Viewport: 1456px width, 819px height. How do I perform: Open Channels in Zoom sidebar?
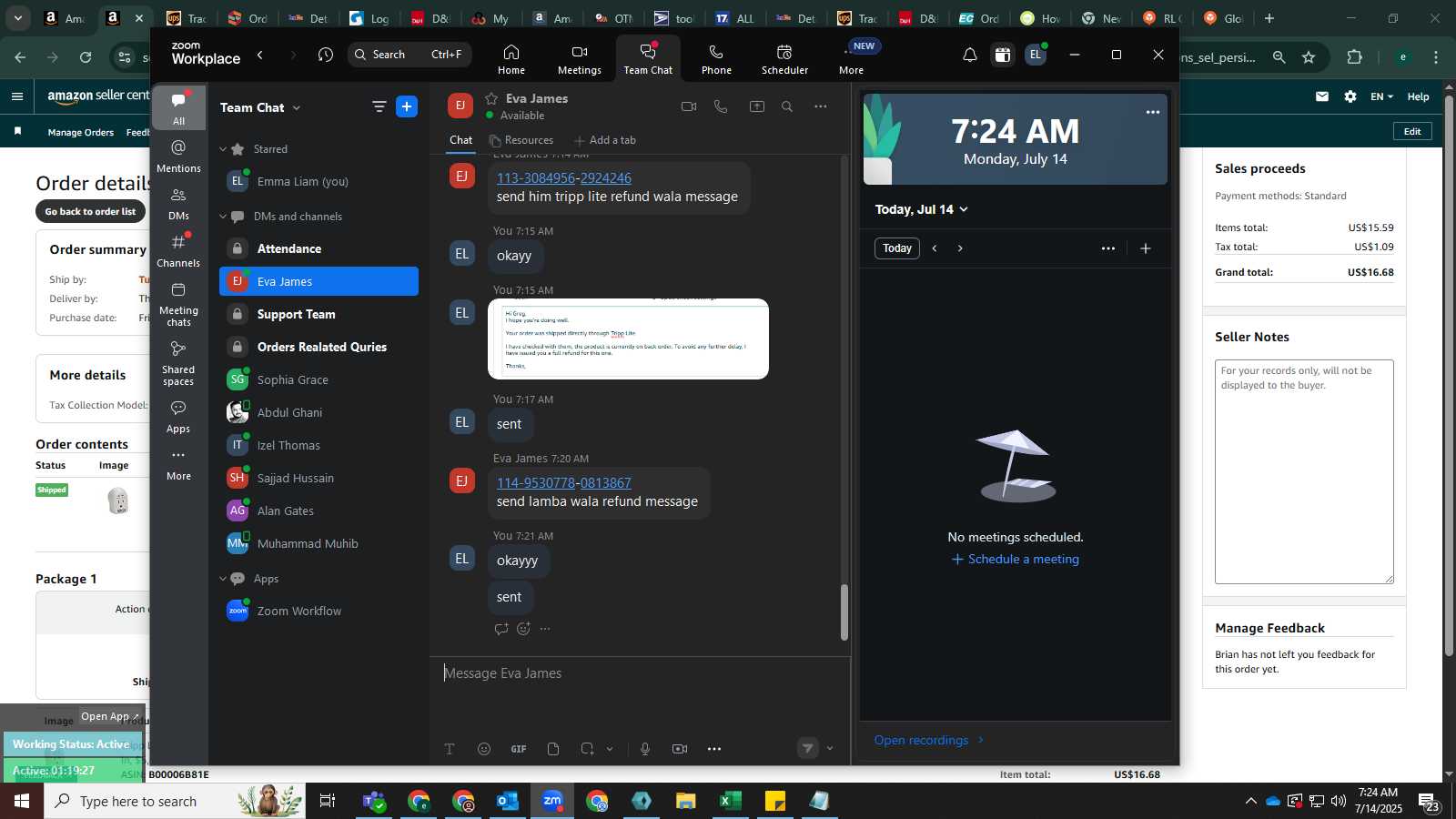tap(178, 251)
